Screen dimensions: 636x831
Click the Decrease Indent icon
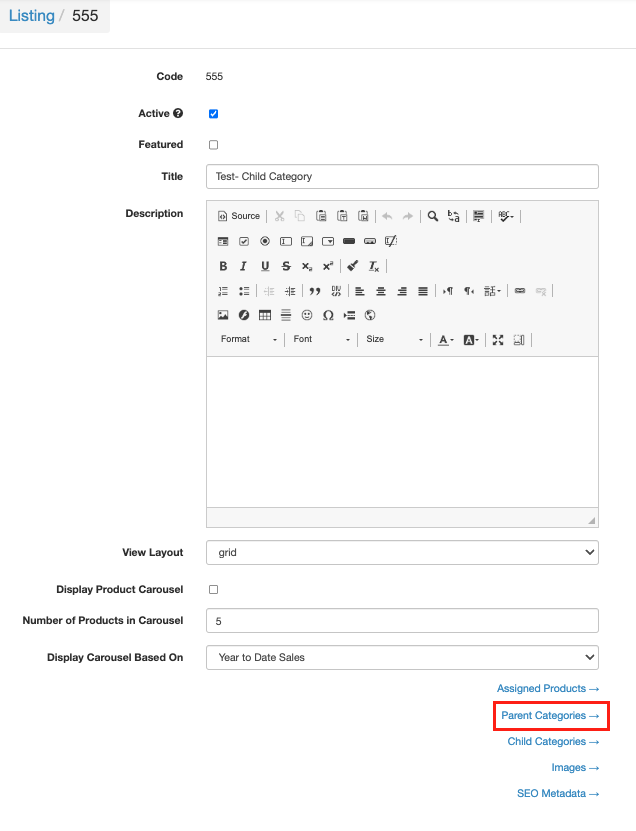pyautogui.click(x=269, y=291)
